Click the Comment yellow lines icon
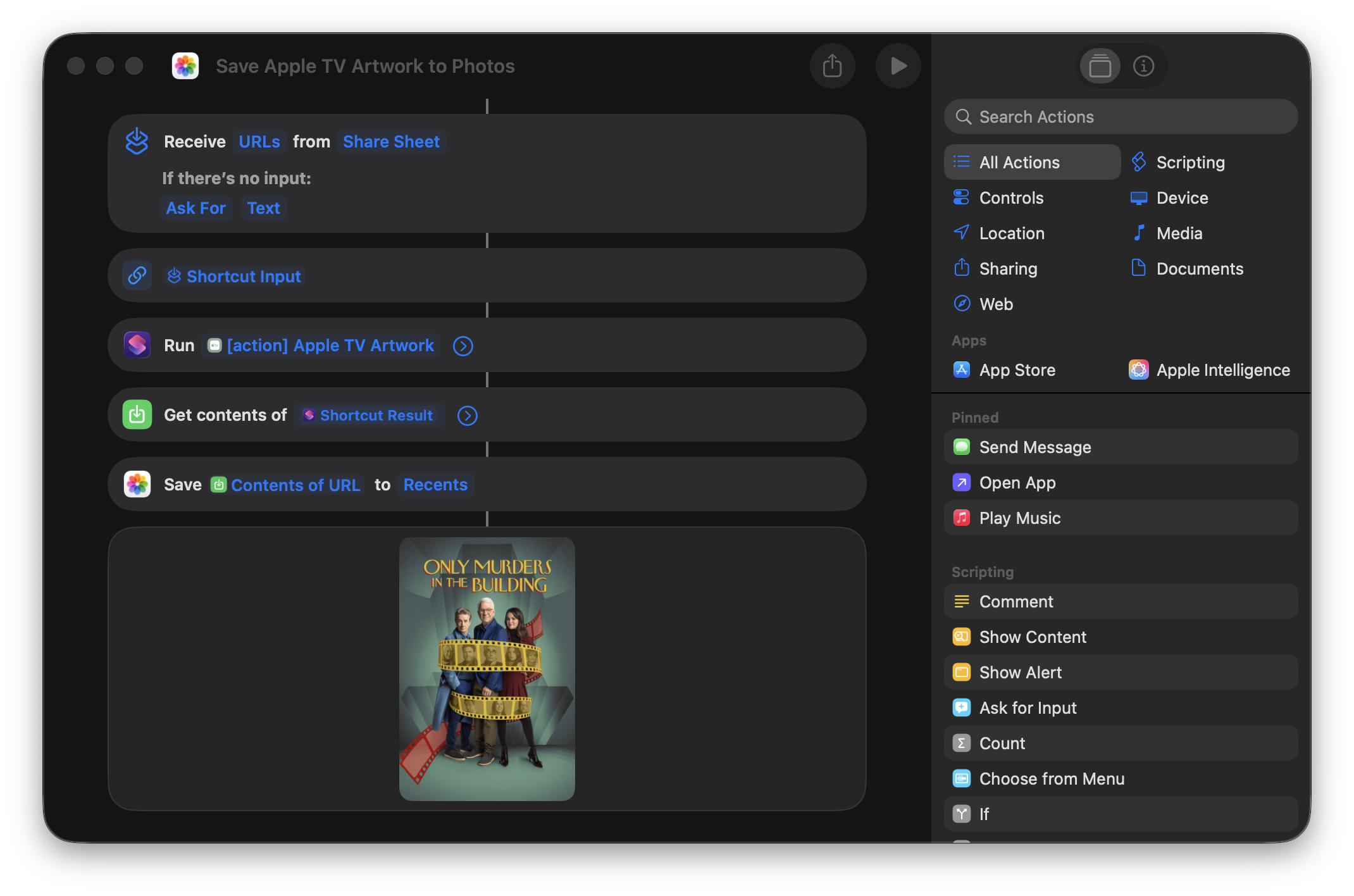 [x=962, y=601]
